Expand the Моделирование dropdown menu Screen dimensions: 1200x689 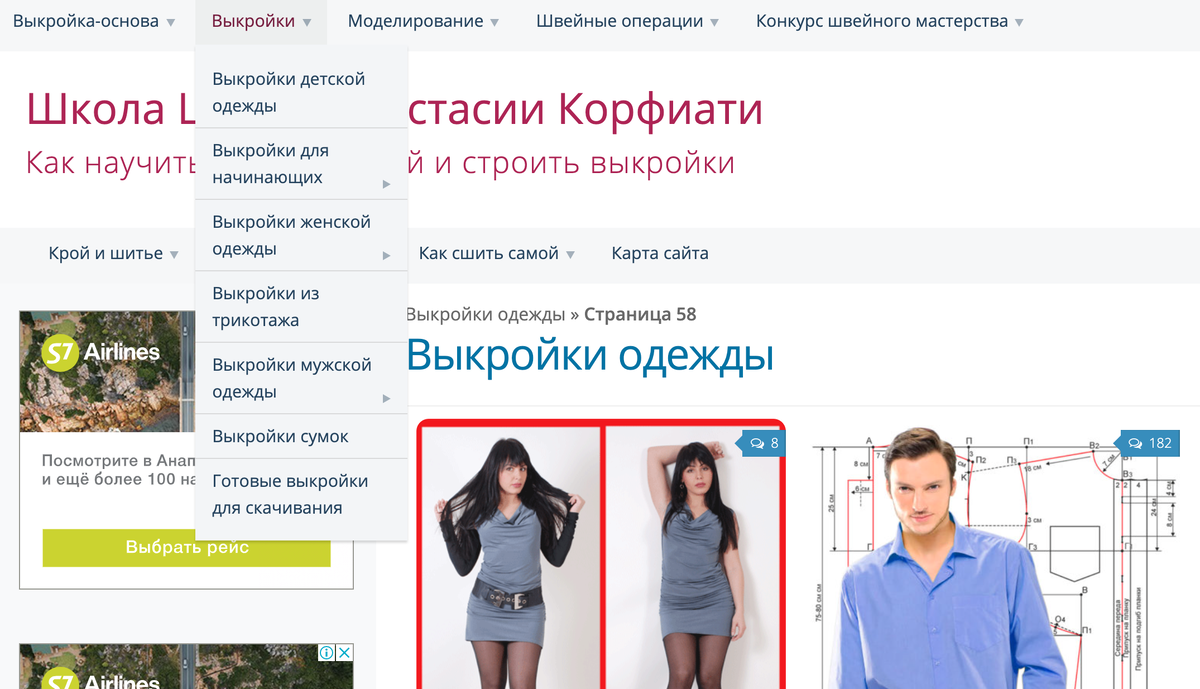point(414,21)
